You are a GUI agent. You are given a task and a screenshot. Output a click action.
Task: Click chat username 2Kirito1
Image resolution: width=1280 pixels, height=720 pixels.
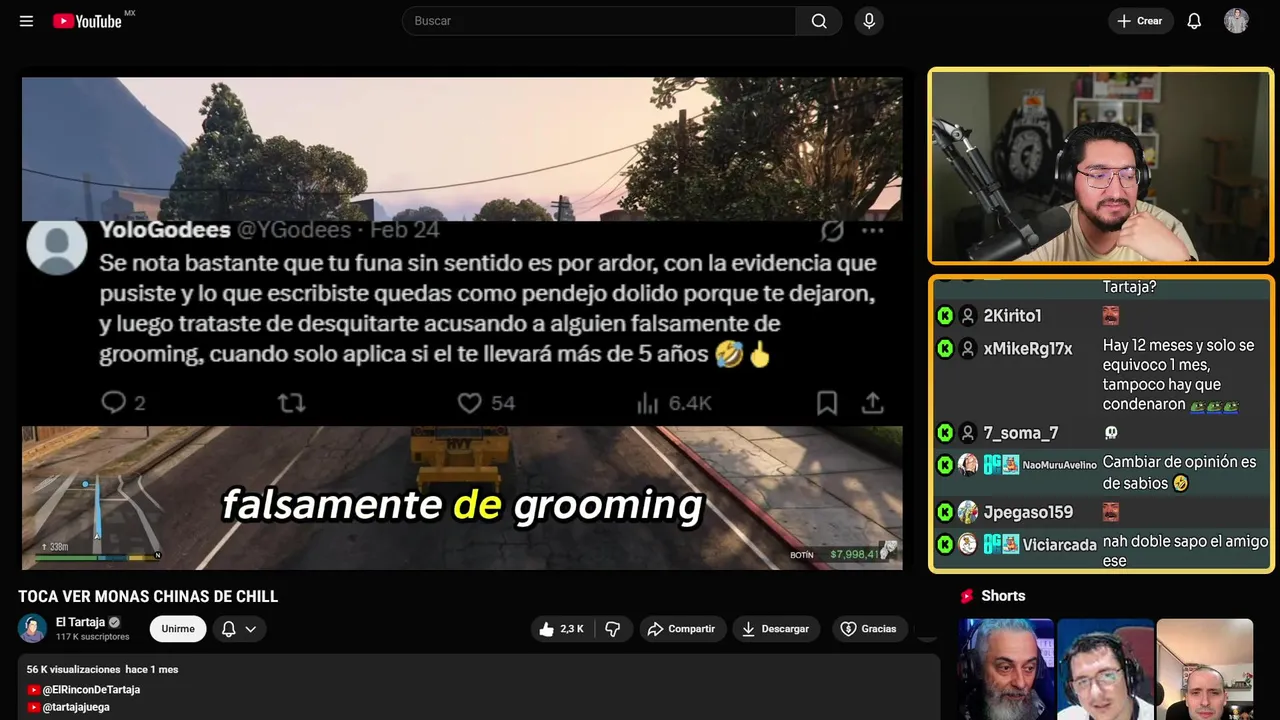(x=1012, y=316)
